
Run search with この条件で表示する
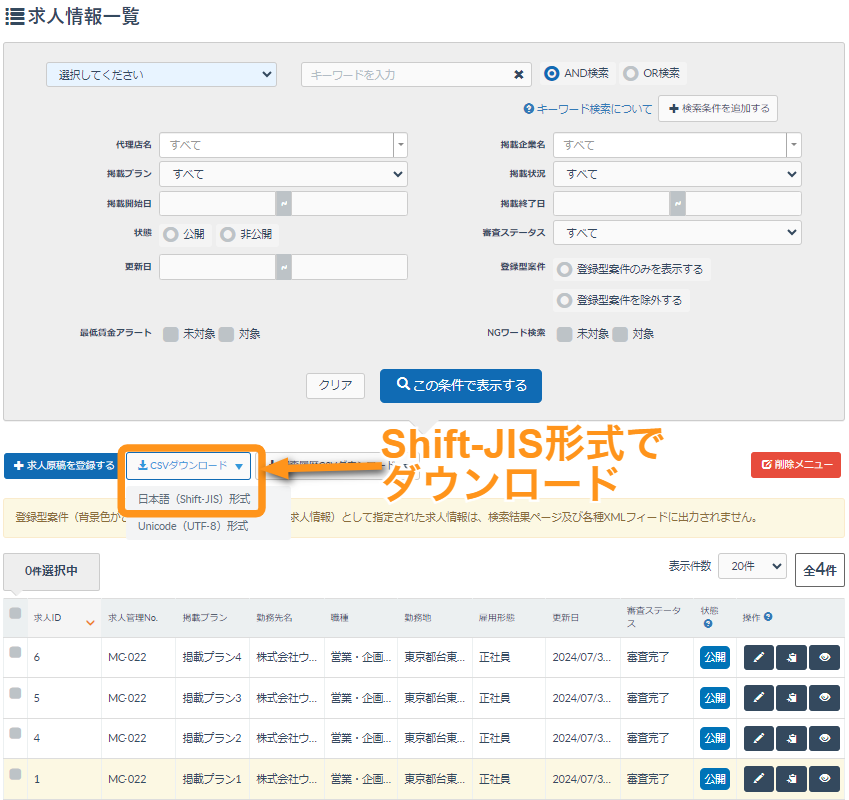coord(461,386)
